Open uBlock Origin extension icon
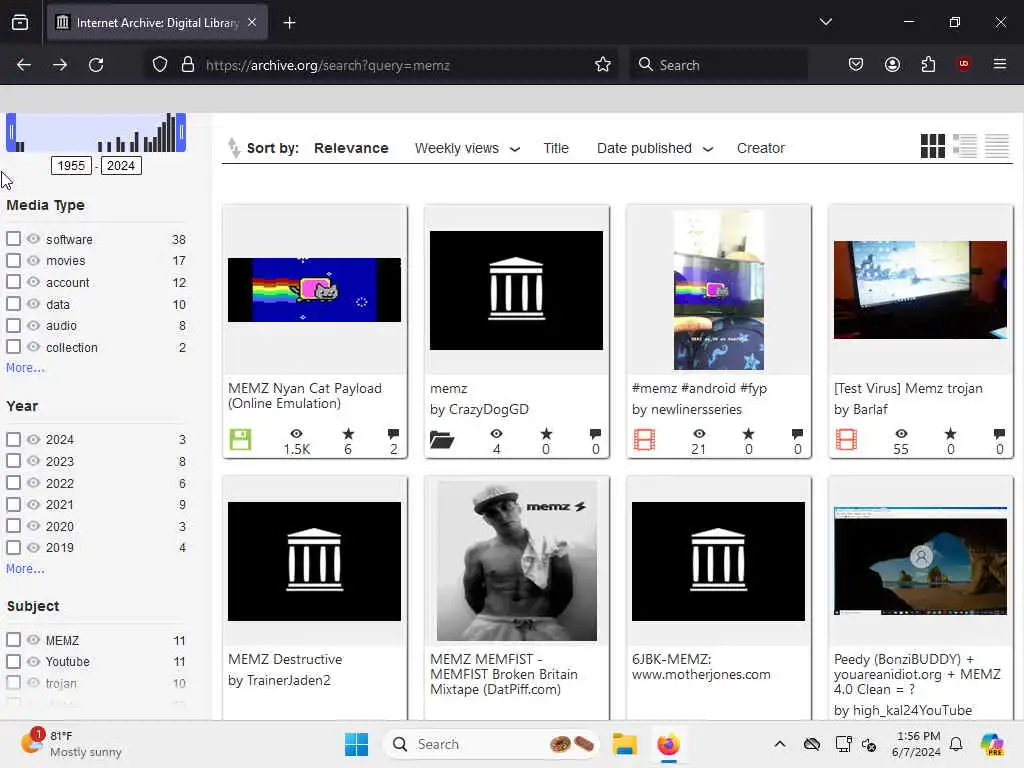This screenshot has height=768, width=1024. pos(963,64)
